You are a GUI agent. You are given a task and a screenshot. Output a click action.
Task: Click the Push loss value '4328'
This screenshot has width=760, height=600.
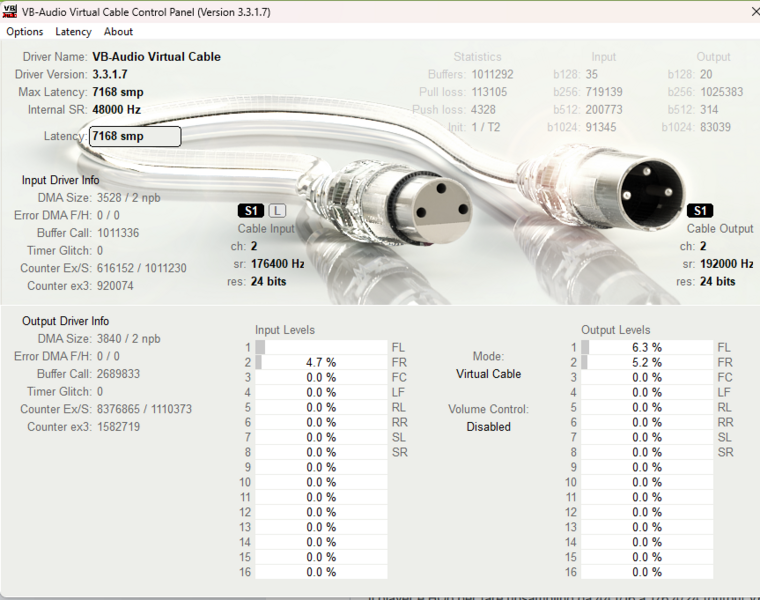coord(483,110)
